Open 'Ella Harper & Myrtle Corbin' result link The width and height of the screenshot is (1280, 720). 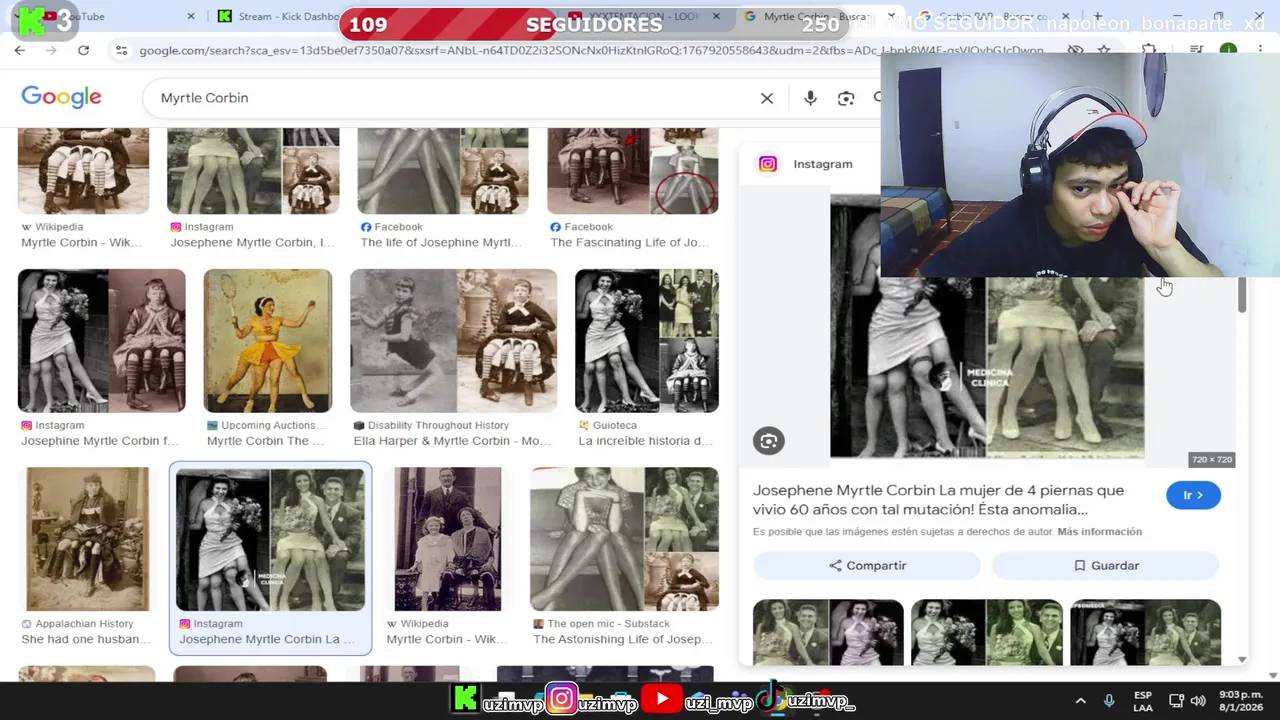click(452, 441)
